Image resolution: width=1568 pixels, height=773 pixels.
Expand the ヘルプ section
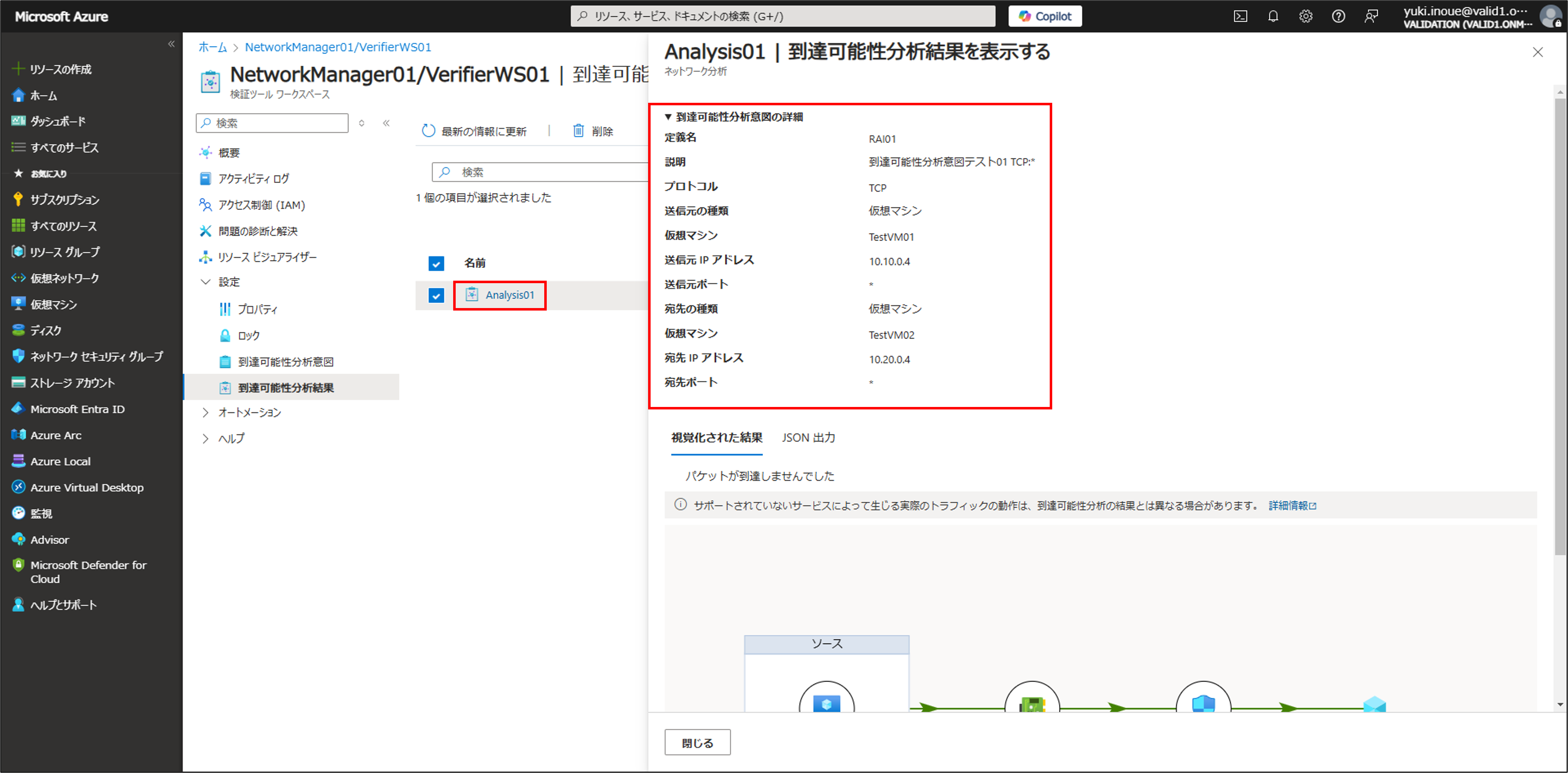tap(206, 438)
